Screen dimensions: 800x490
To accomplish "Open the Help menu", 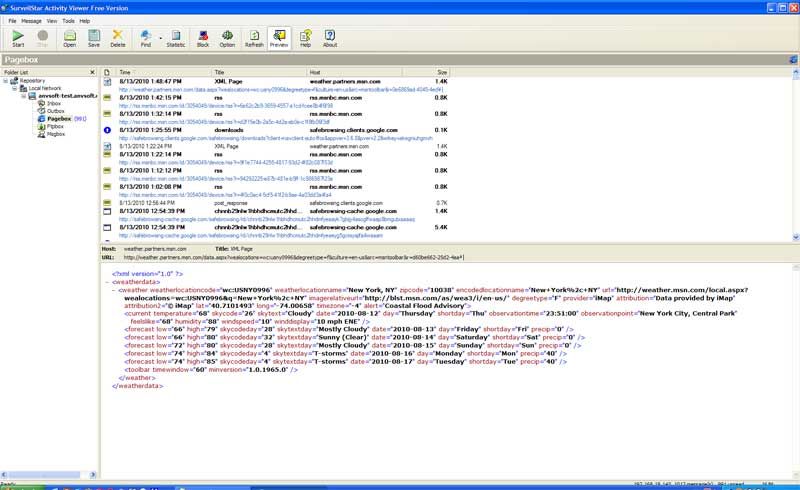I will 85,21.
